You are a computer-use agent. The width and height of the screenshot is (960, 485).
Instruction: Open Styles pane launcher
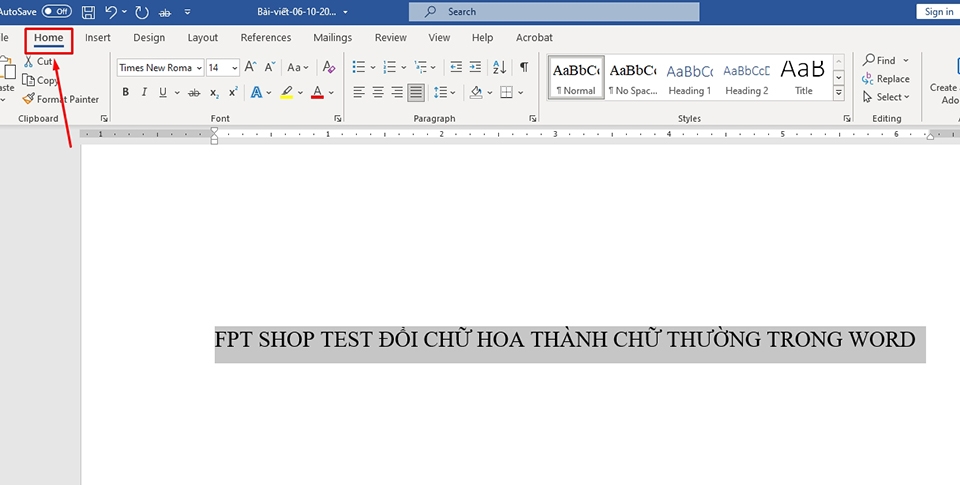click(x=847, y=119)
